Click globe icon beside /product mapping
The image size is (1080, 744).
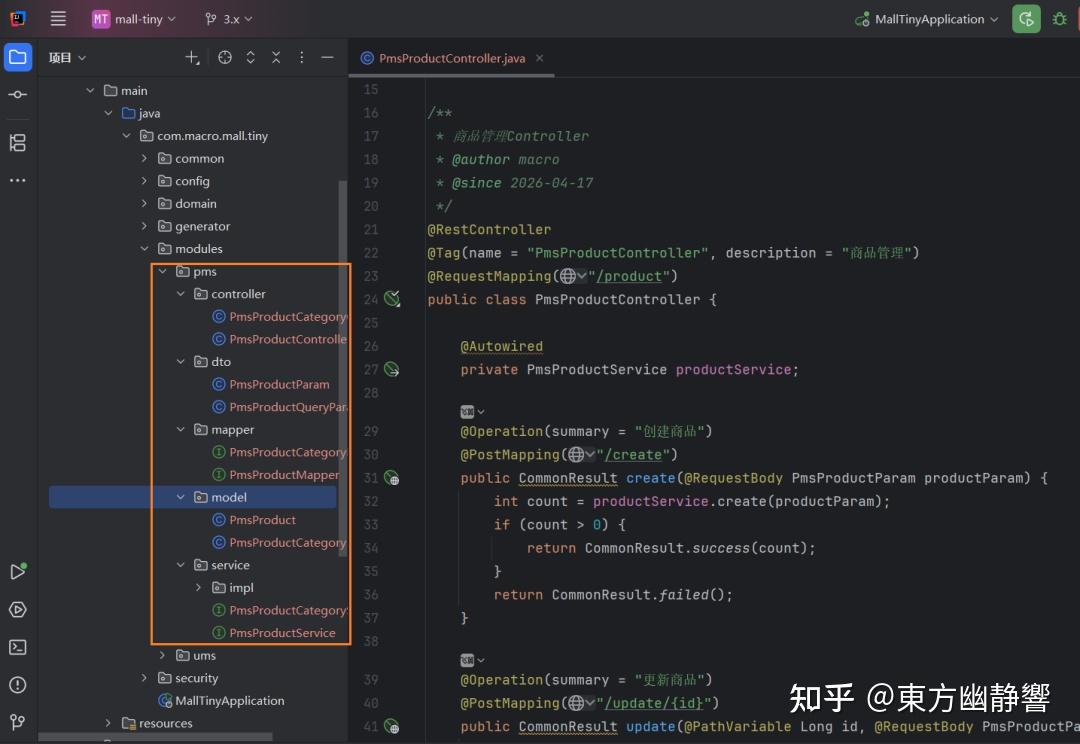(x=568, y=276)
